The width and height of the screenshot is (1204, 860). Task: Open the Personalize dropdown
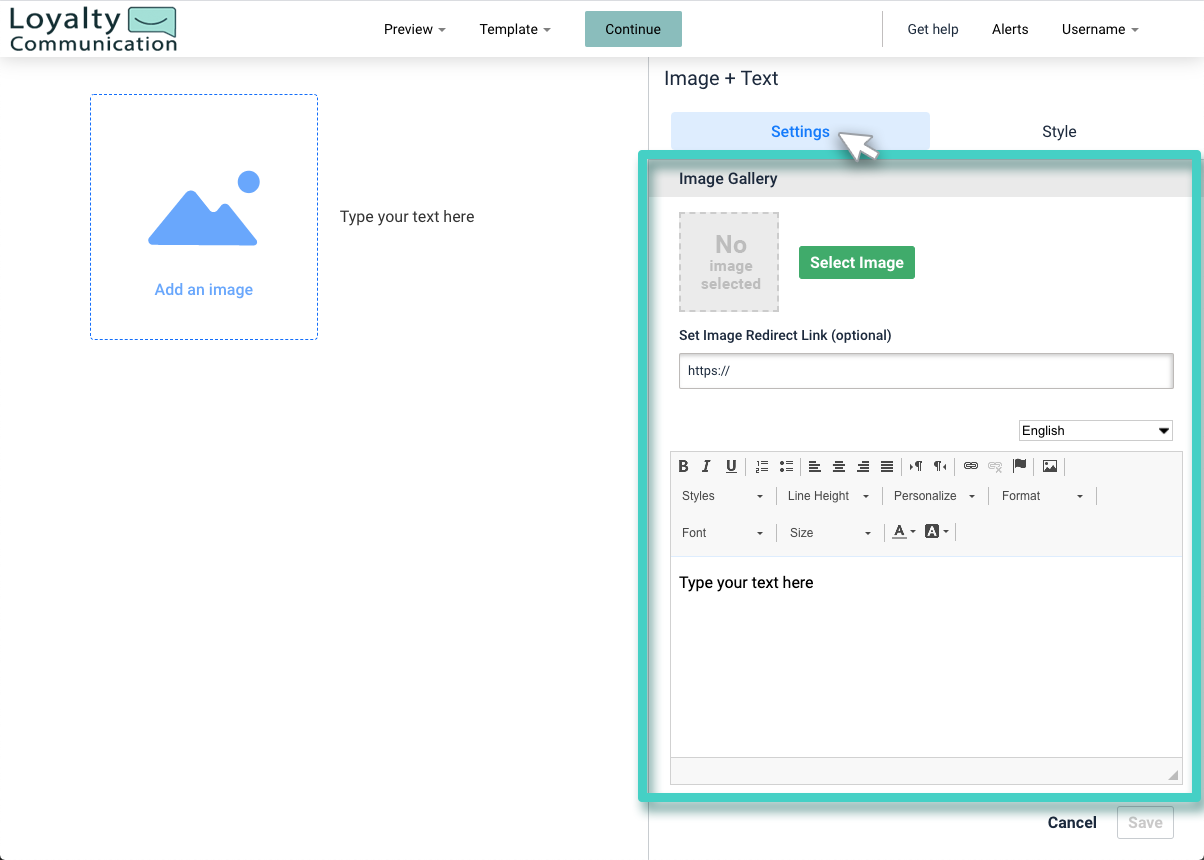932,495
